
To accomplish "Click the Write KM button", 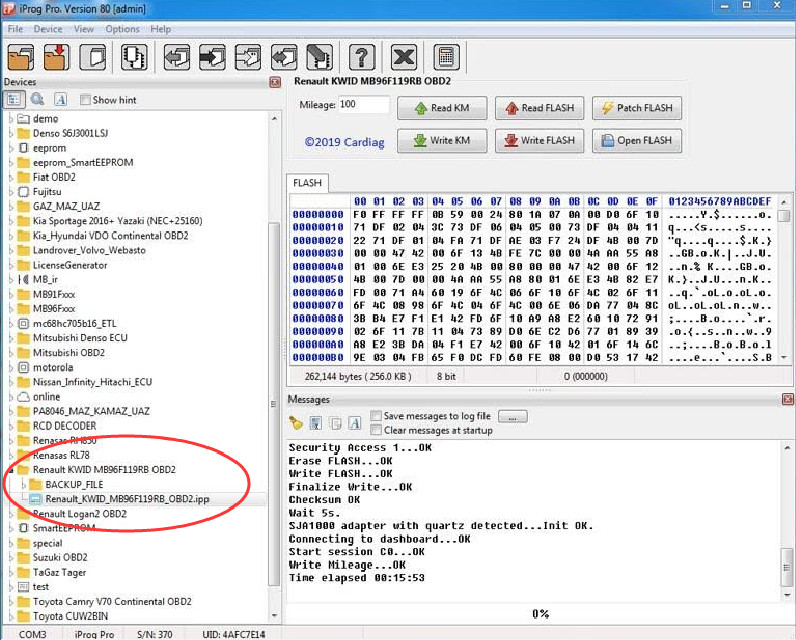I will 442,140.
